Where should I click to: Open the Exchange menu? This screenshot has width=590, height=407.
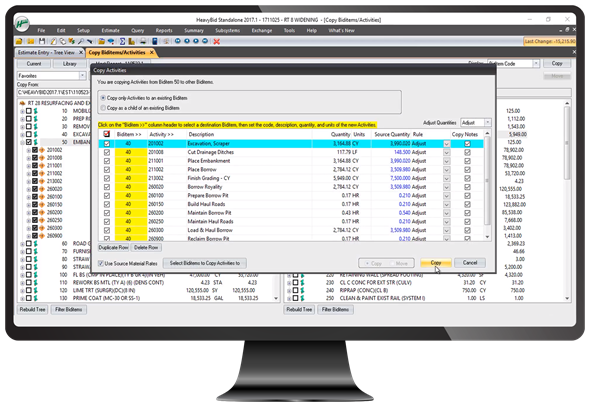pyautogui.click(x=262, y=30)
